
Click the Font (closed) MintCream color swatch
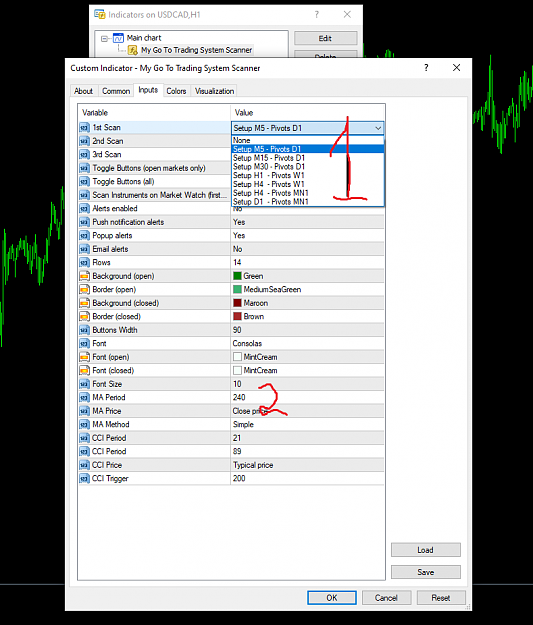237,370
